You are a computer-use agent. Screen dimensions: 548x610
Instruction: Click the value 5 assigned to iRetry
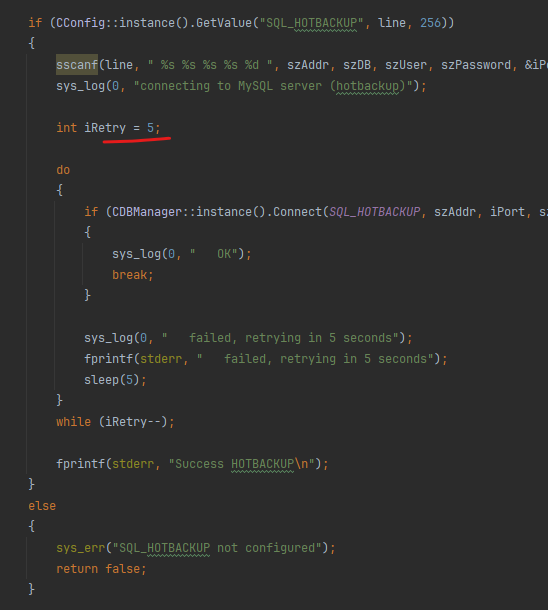click(150, 128)
